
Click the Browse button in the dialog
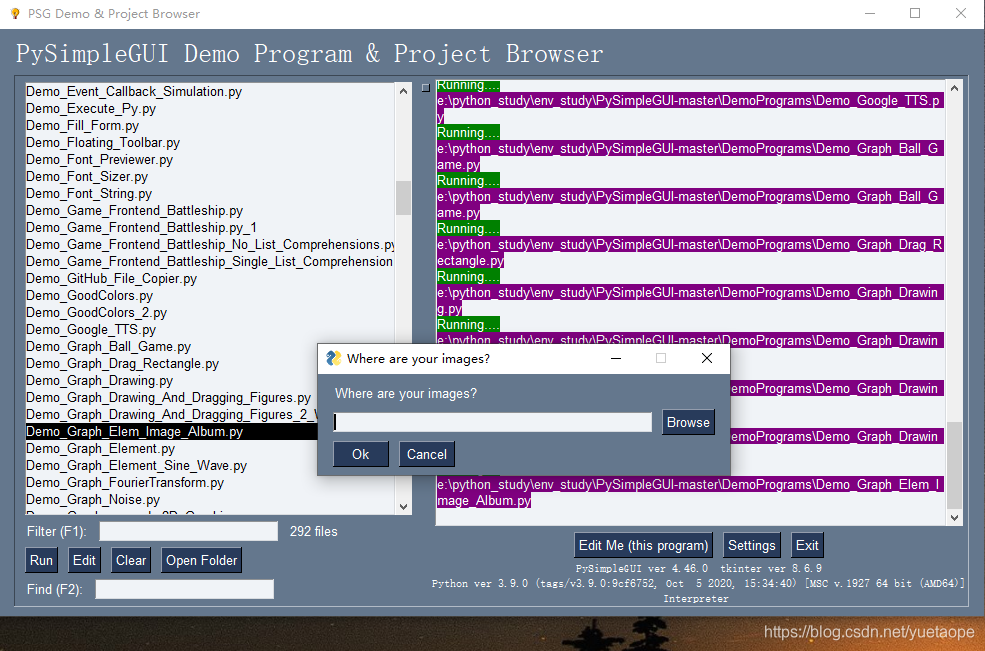coord(688,422)
